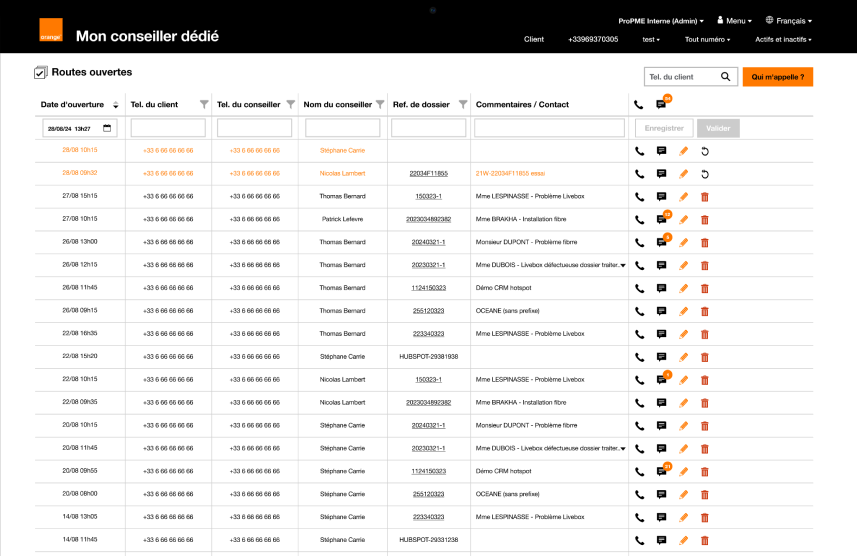
Task: Delete the 20/08 08h00 route
Action: click(705, 495)
